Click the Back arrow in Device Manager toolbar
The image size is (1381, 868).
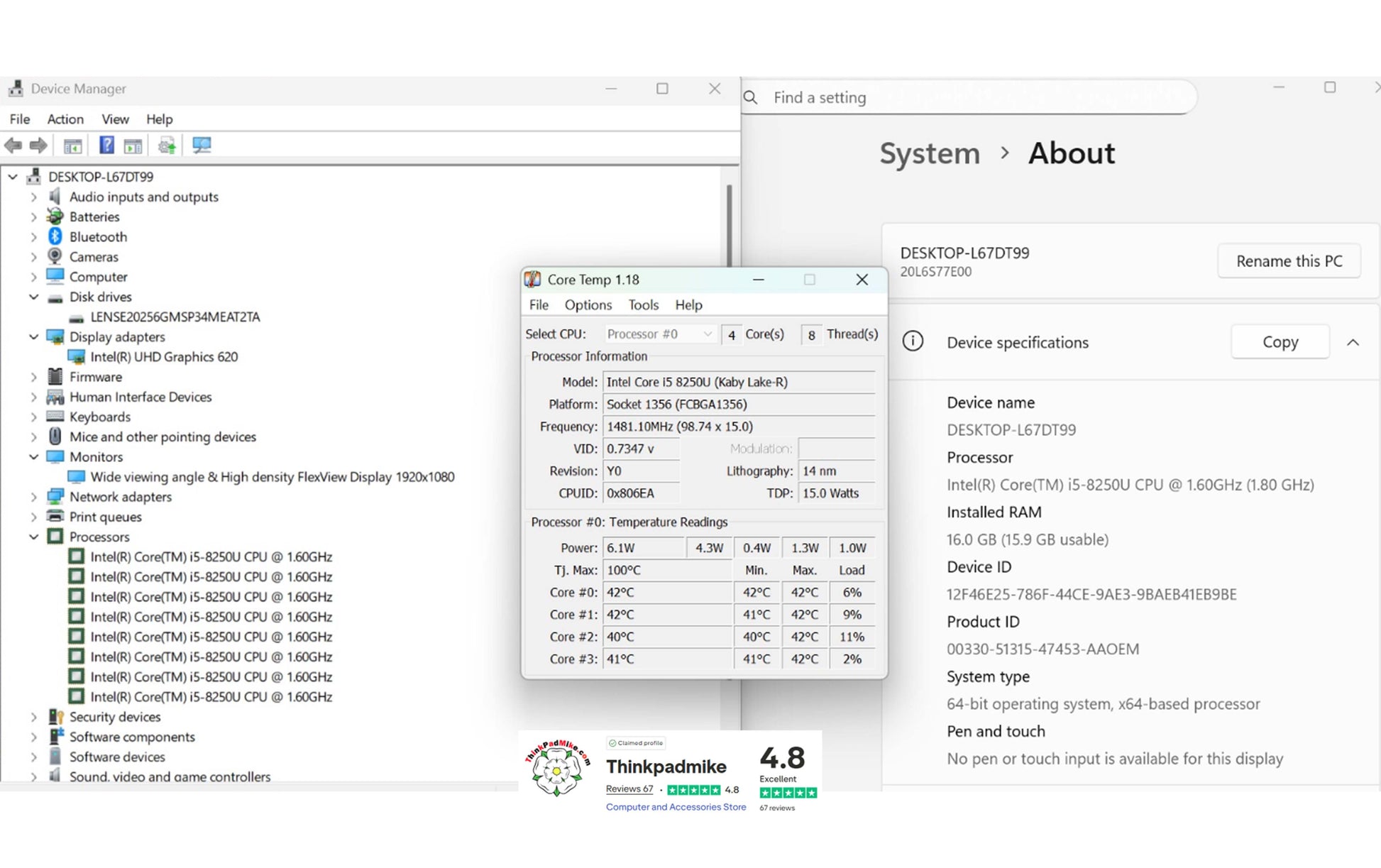(x=13, y=145)
